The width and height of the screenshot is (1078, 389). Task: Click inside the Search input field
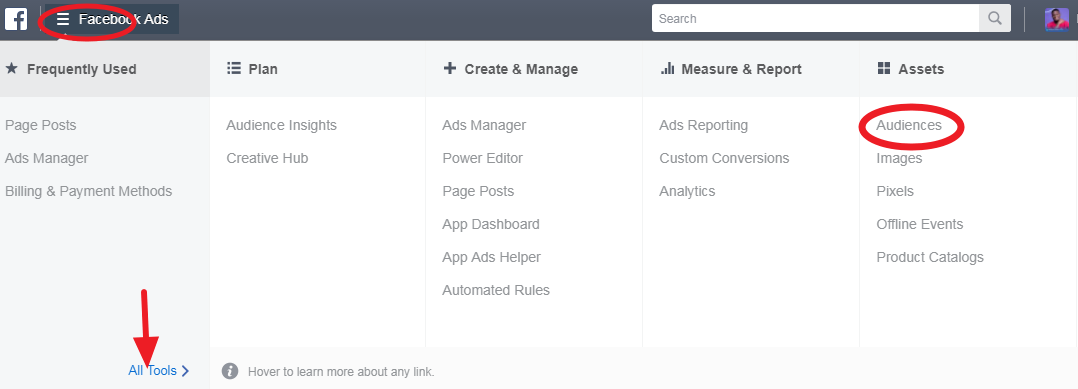tap(815, 19)
